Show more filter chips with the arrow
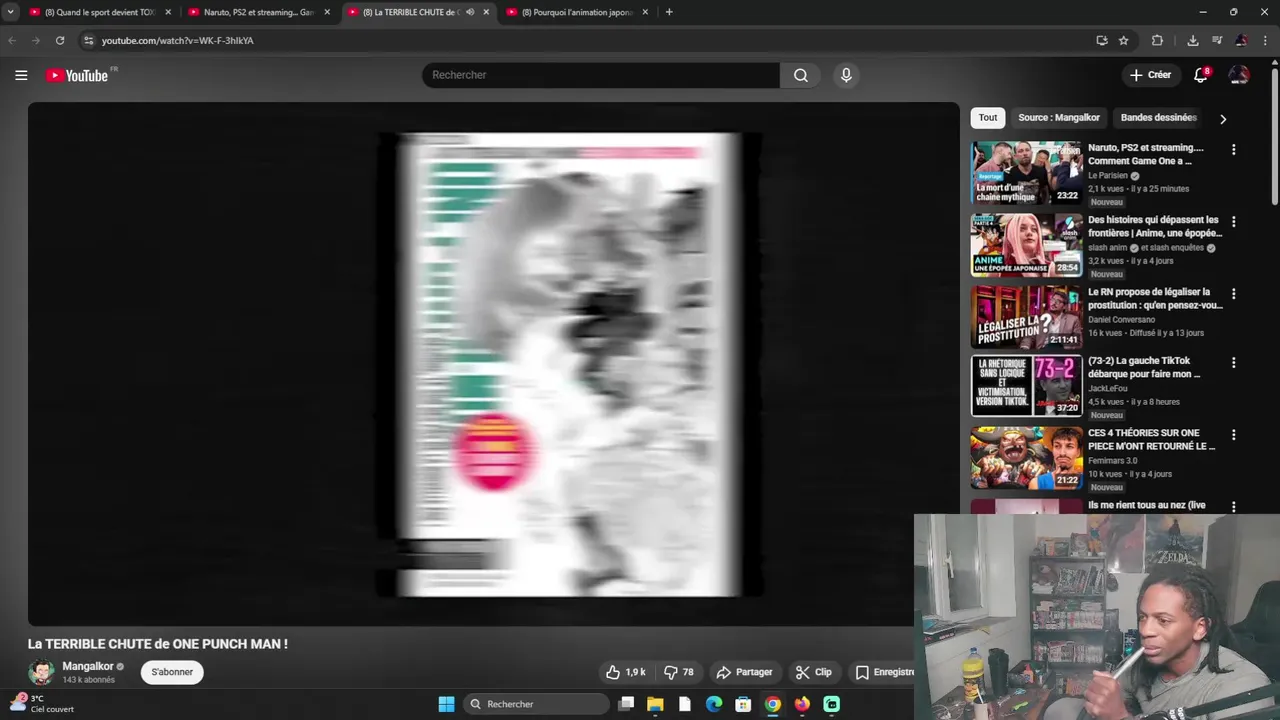This screenshot has width=1280, height=720. click(1222, 119)
